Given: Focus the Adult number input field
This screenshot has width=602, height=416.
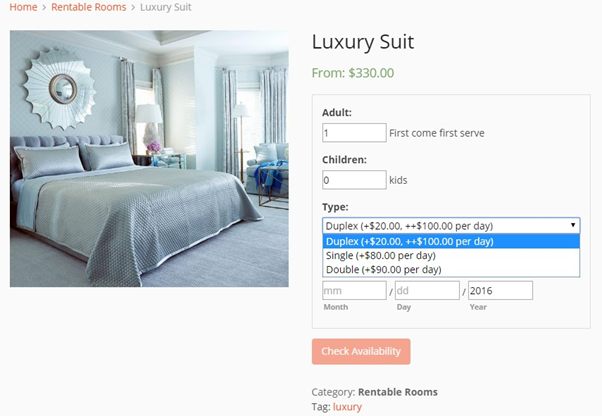Looking at the screenshot, I should point(354,133).
